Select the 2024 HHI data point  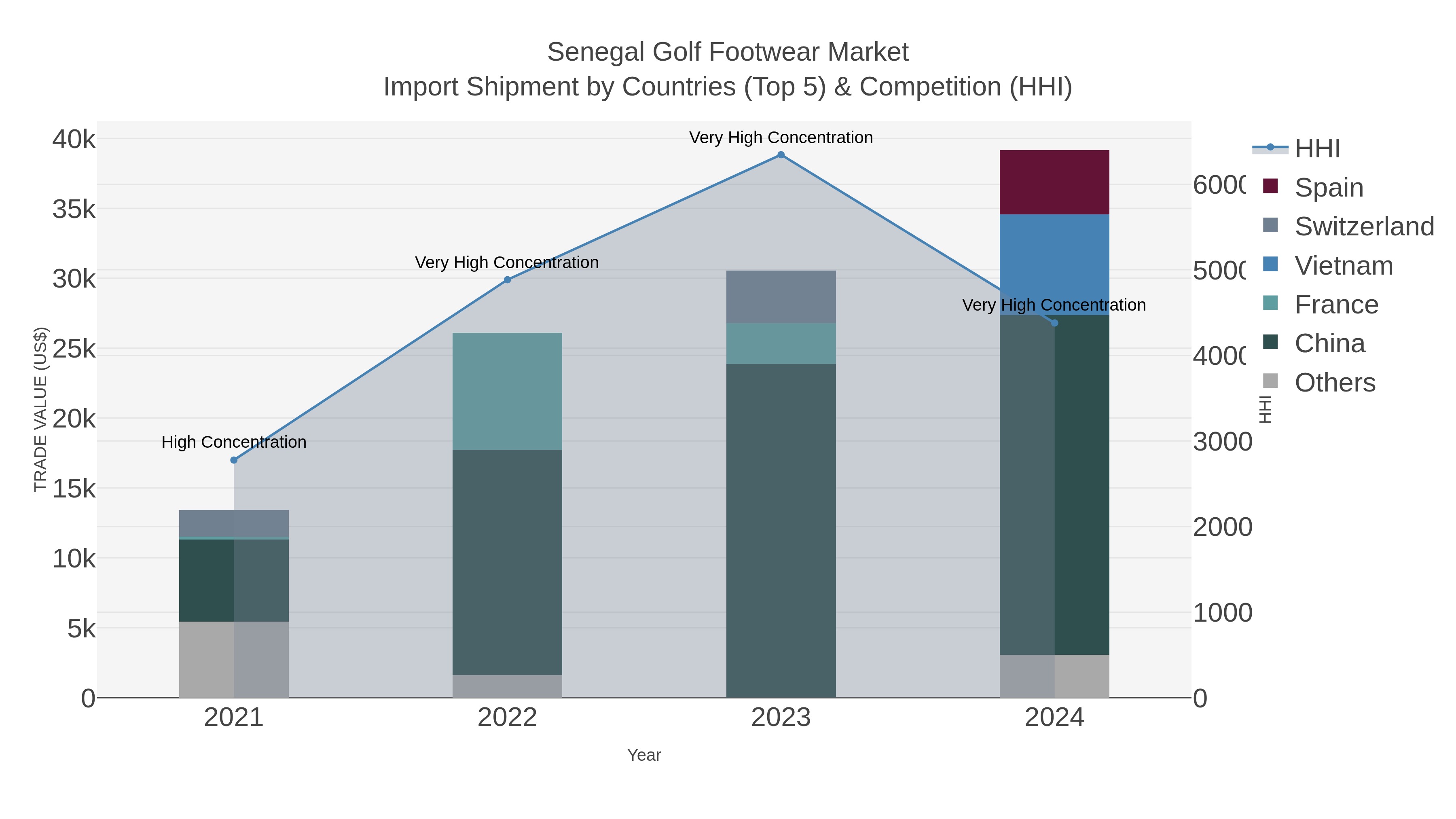click(x=1055, y=323)
